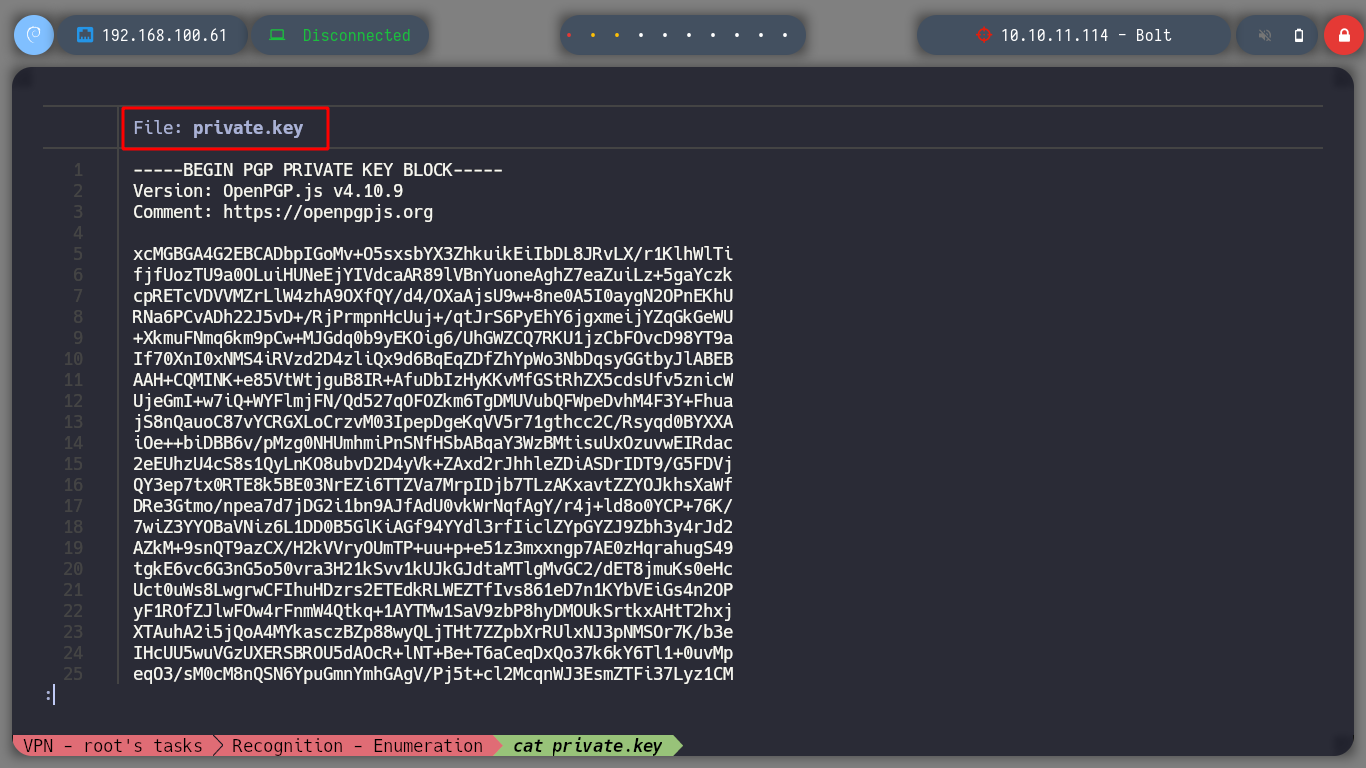
Task: Click key line starting yF1ROfZJlwFOw4rF
Action: pyautogui.click(x=433, y=611)
